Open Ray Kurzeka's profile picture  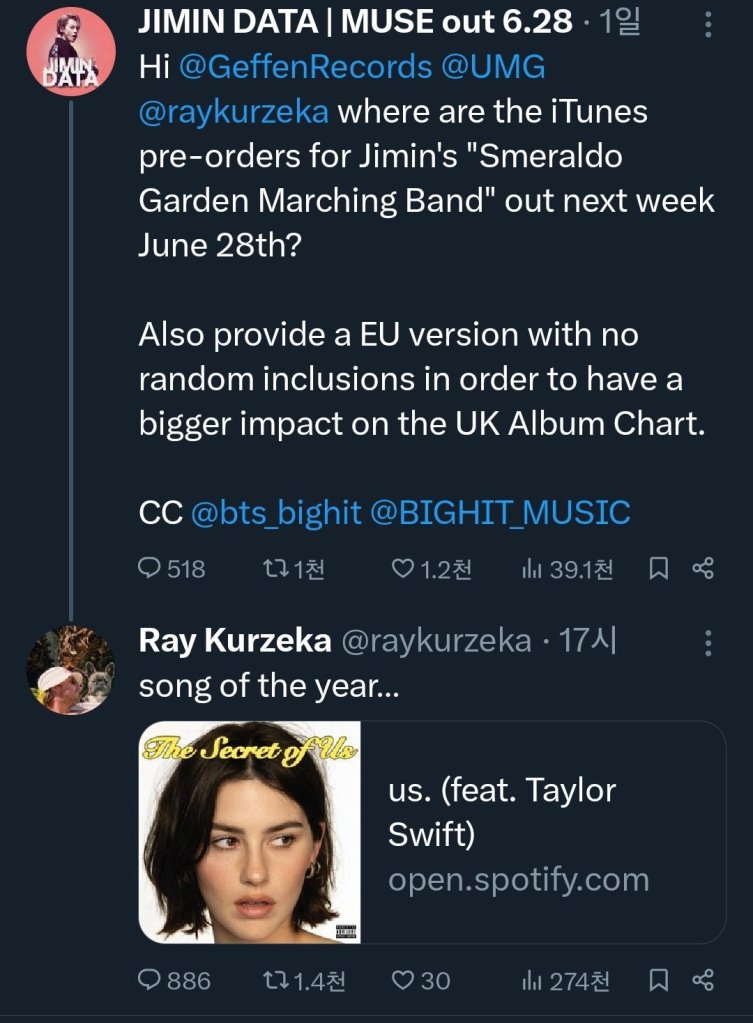(x=70, y=670)
